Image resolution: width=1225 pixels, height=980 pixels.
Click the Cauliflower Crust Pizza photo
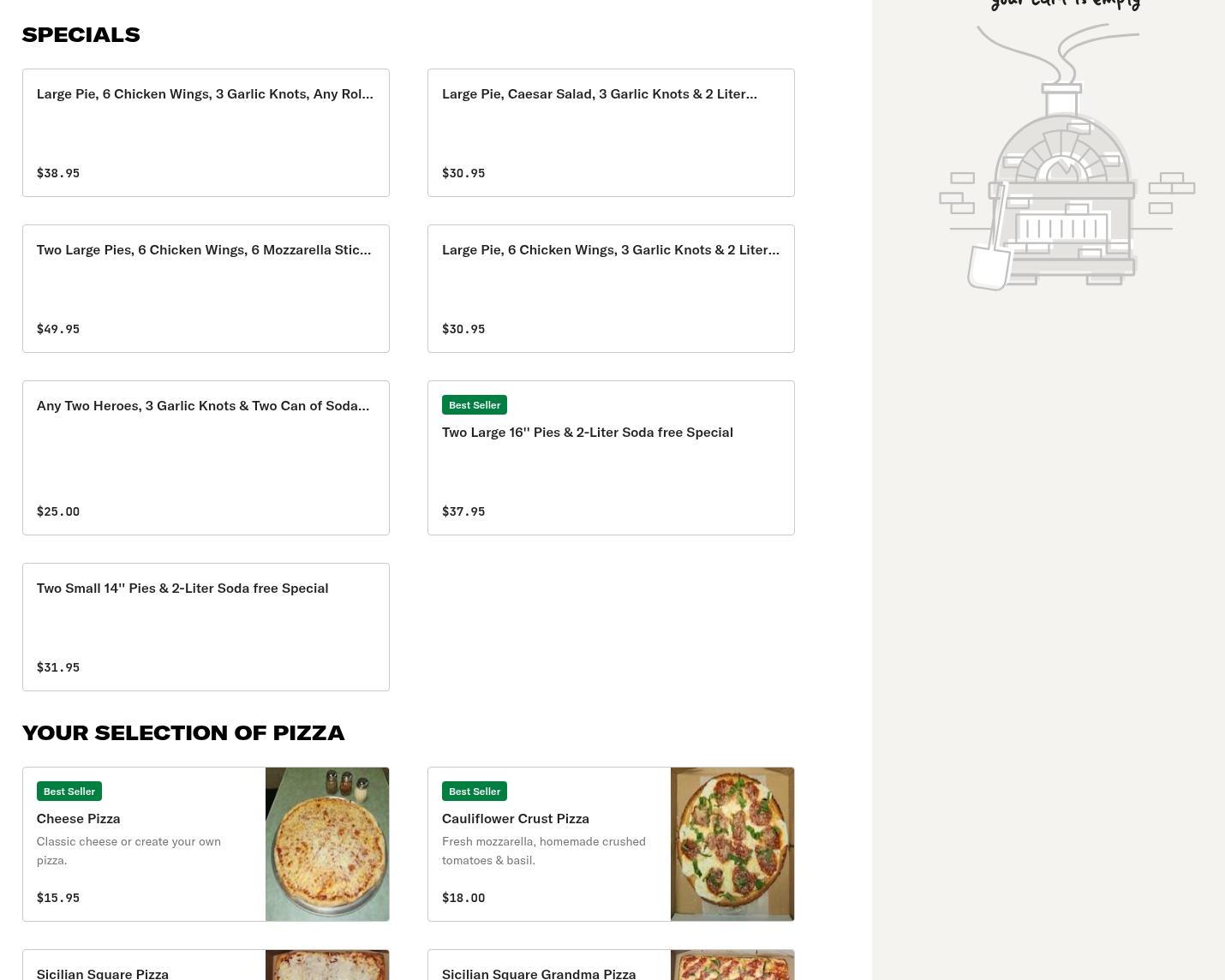[732, 844]
